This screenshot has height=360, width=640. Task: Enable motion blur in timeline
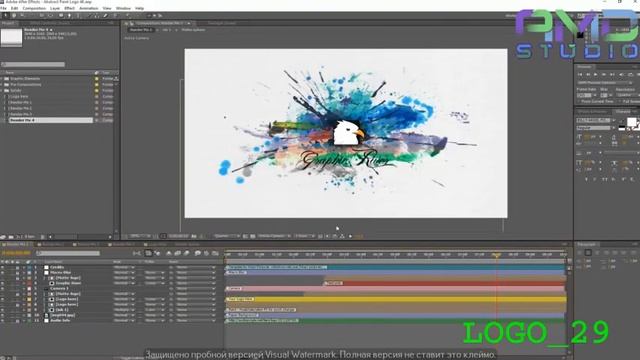[x=187, y=253]
